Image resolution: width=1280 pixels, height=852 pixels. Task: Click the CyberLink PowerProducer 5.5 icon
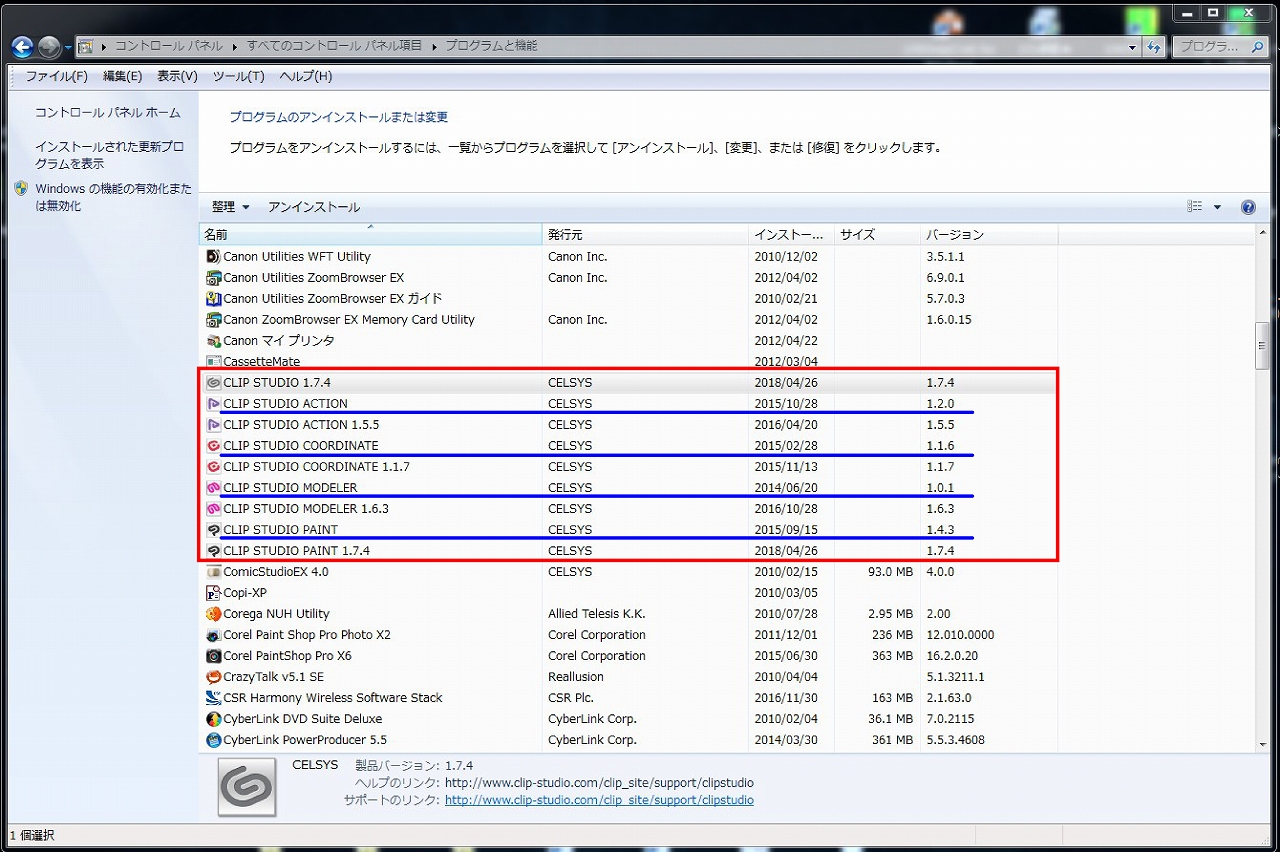coord(213,741)
